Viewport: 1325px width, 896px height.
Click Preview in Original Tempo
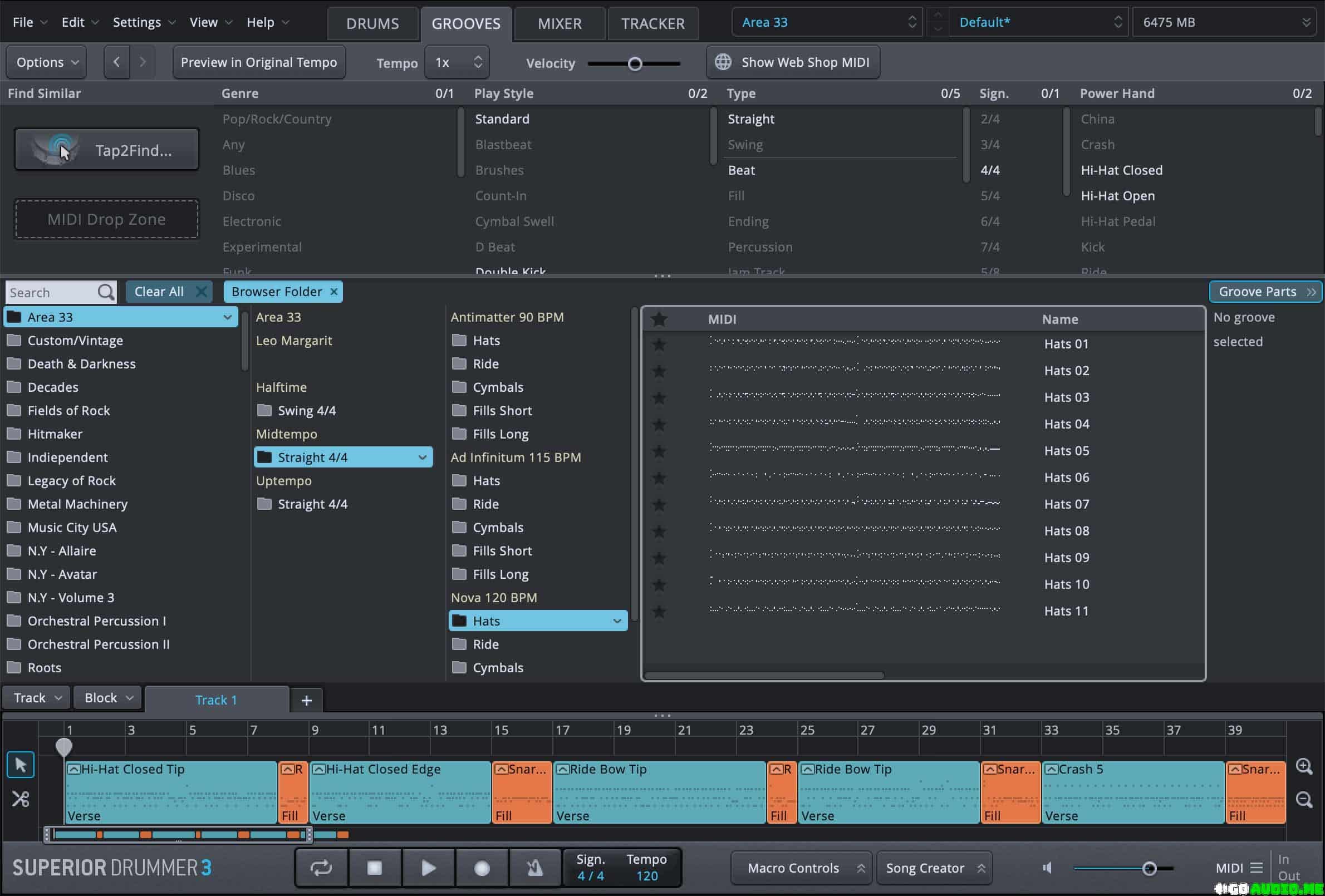click(x=259, y=62)
